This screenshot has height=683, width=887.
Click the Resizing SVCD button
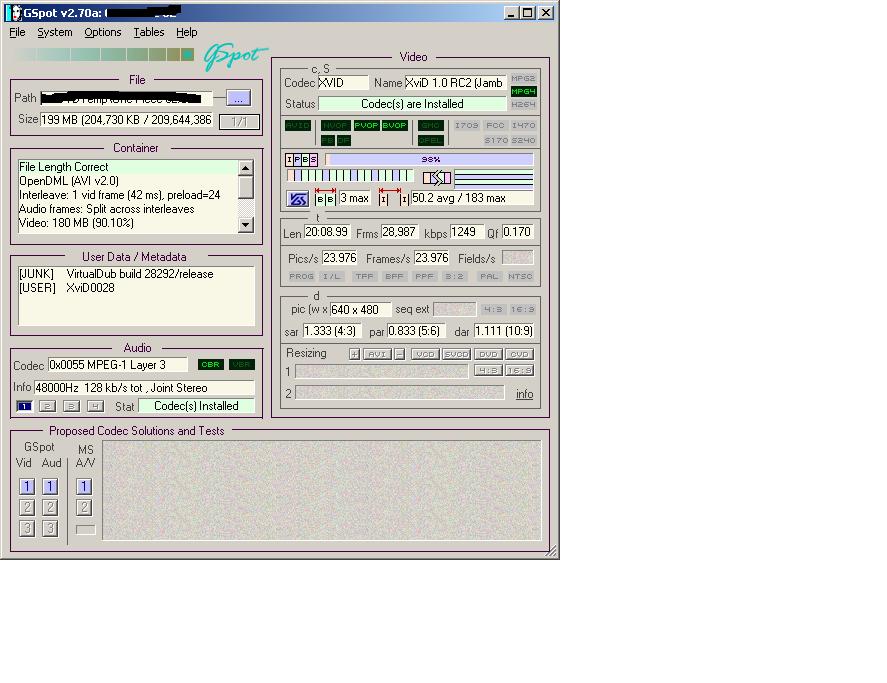click(456, 354)
